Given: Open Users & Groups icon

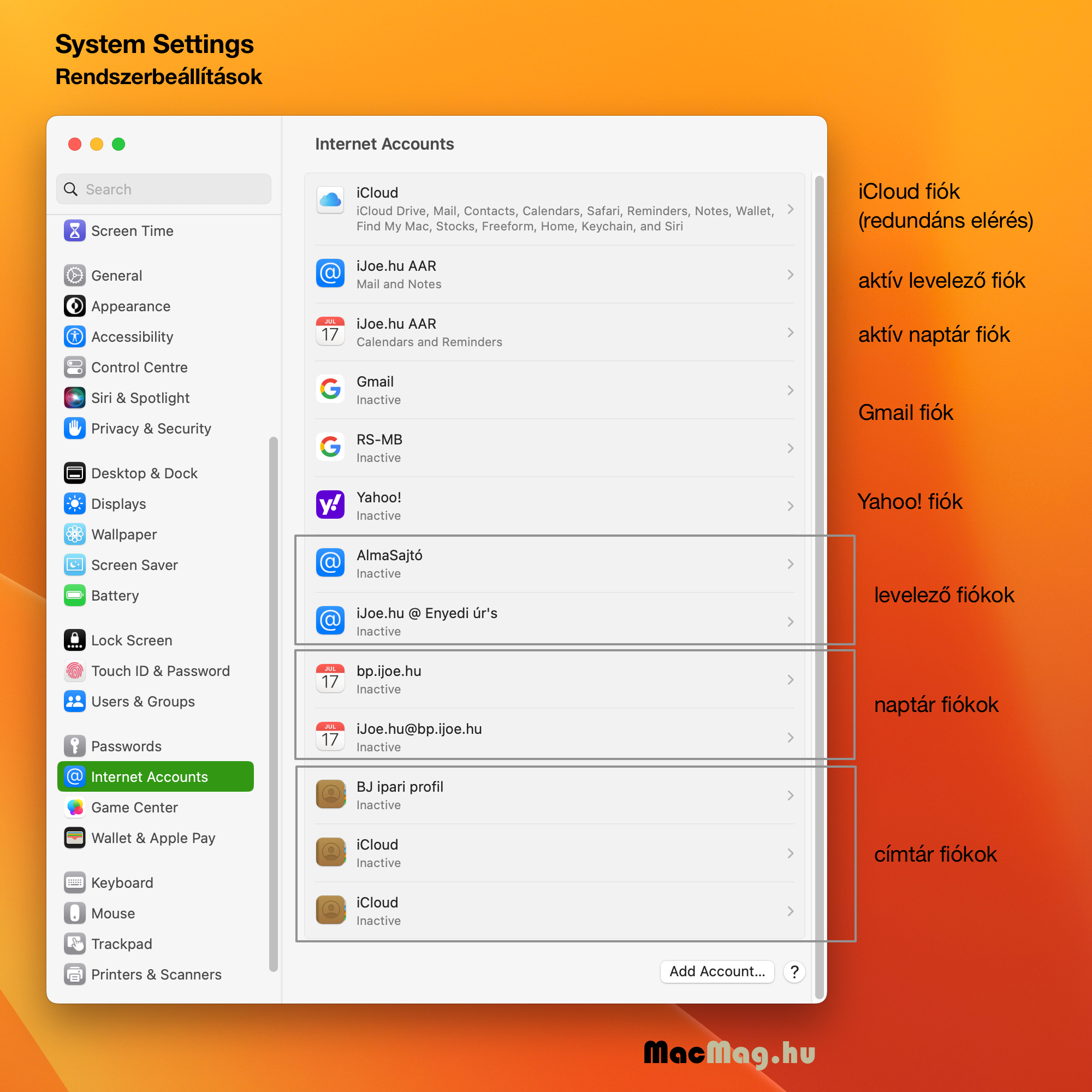Looking at the screenshot, I should pos(75,701).
